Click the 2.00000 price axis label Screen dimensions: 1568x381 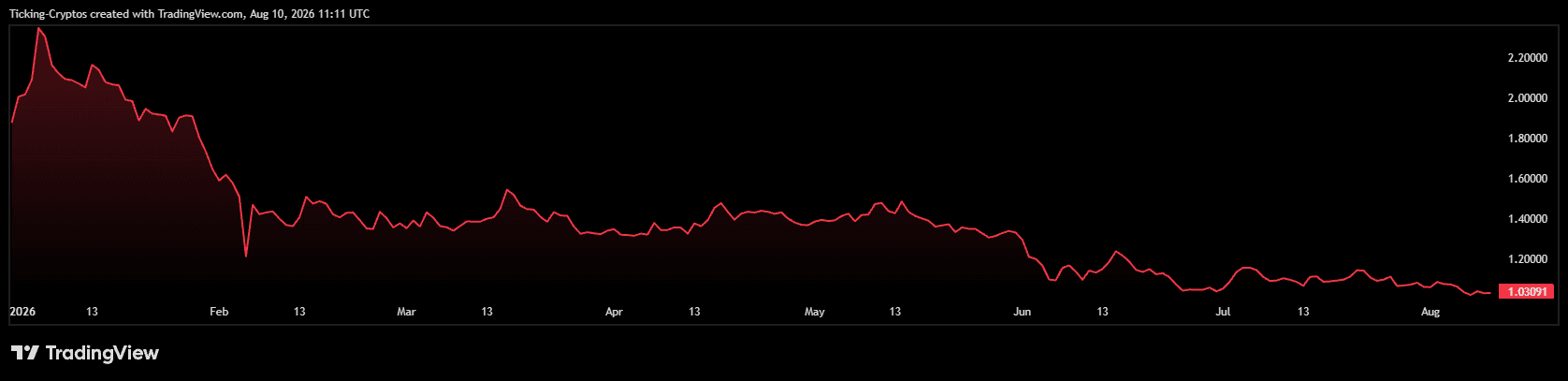[x=1527, y=98]
